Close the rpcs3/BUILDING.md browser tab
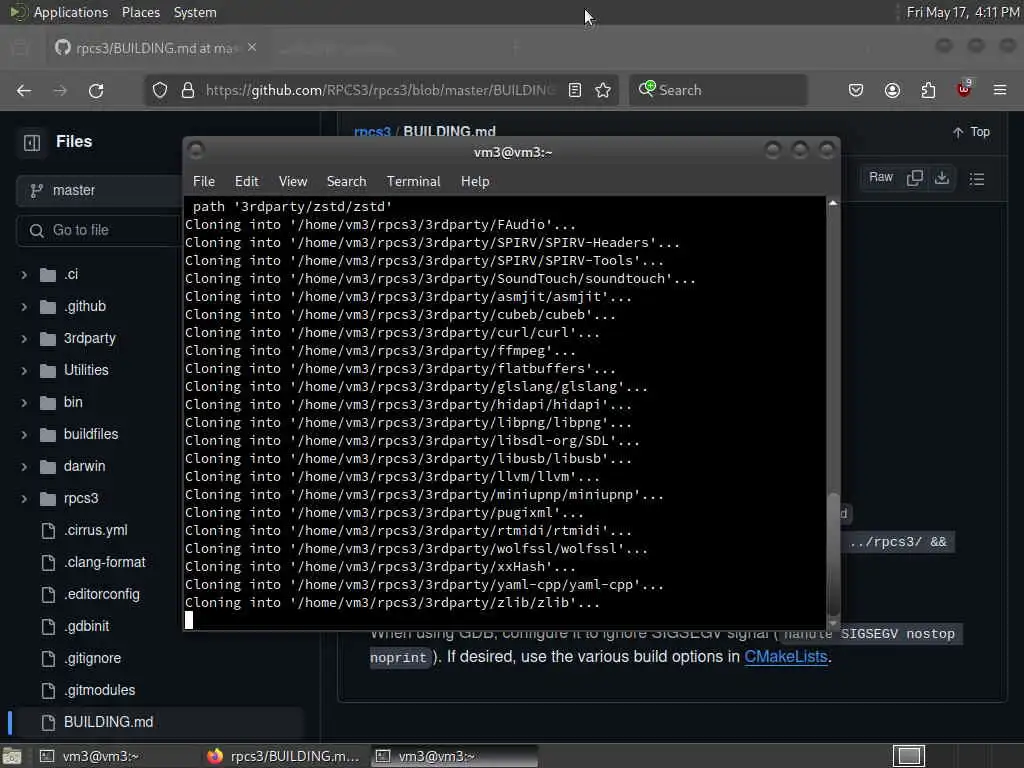This screenshot has height=768, width=1024. tap(252, 48)
